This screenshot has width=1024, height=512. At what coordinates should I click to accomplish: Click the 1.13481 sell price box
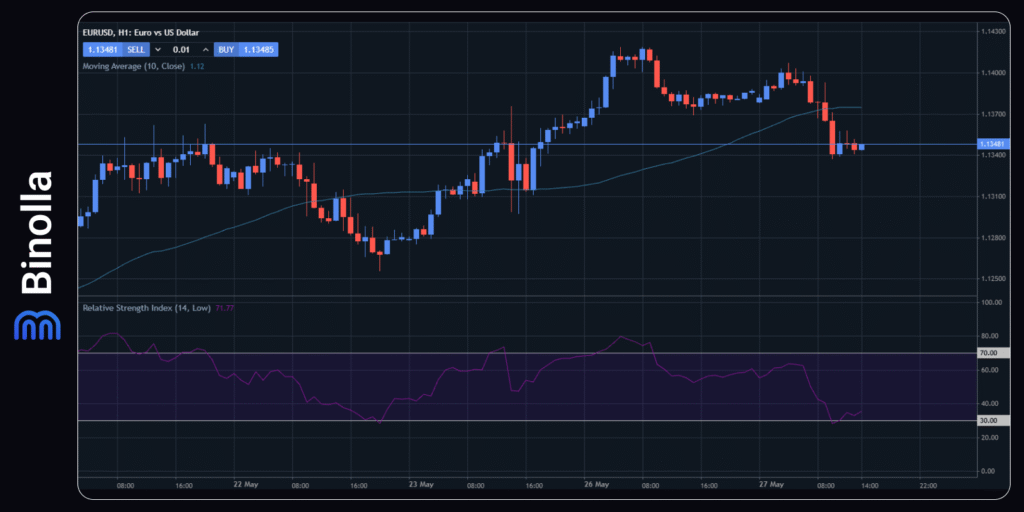pyautogui.click(x=102, y=49)
